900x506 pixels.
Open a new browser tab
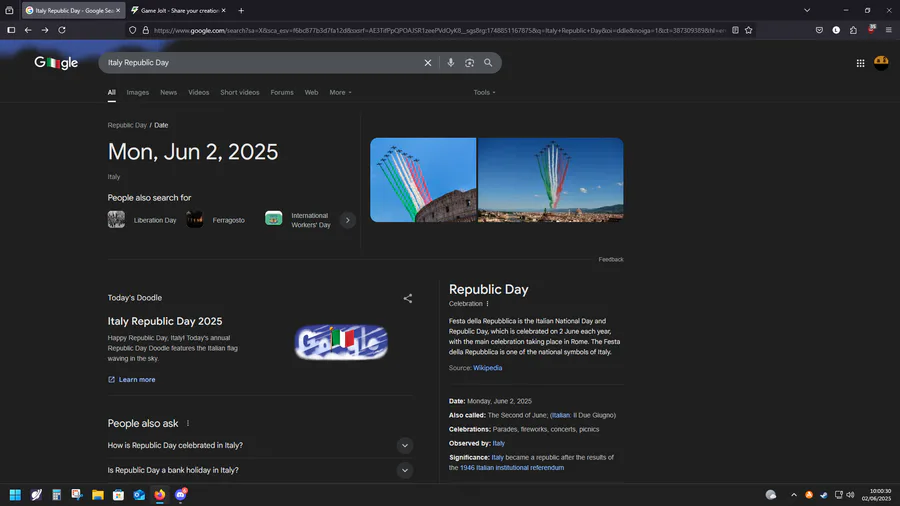tap(241, 10)
